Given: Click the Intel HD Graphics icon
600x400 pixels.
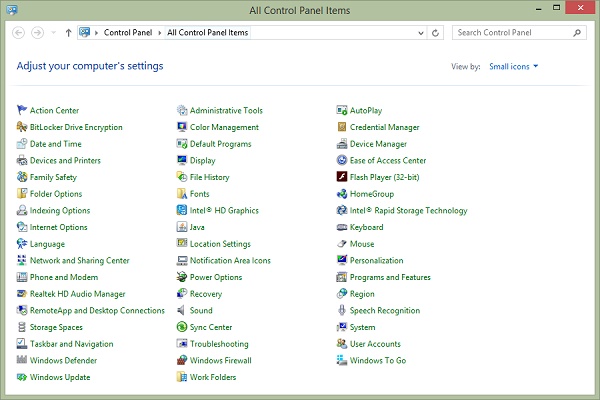Looking at the screenshot, I should [x=182, y=210].
